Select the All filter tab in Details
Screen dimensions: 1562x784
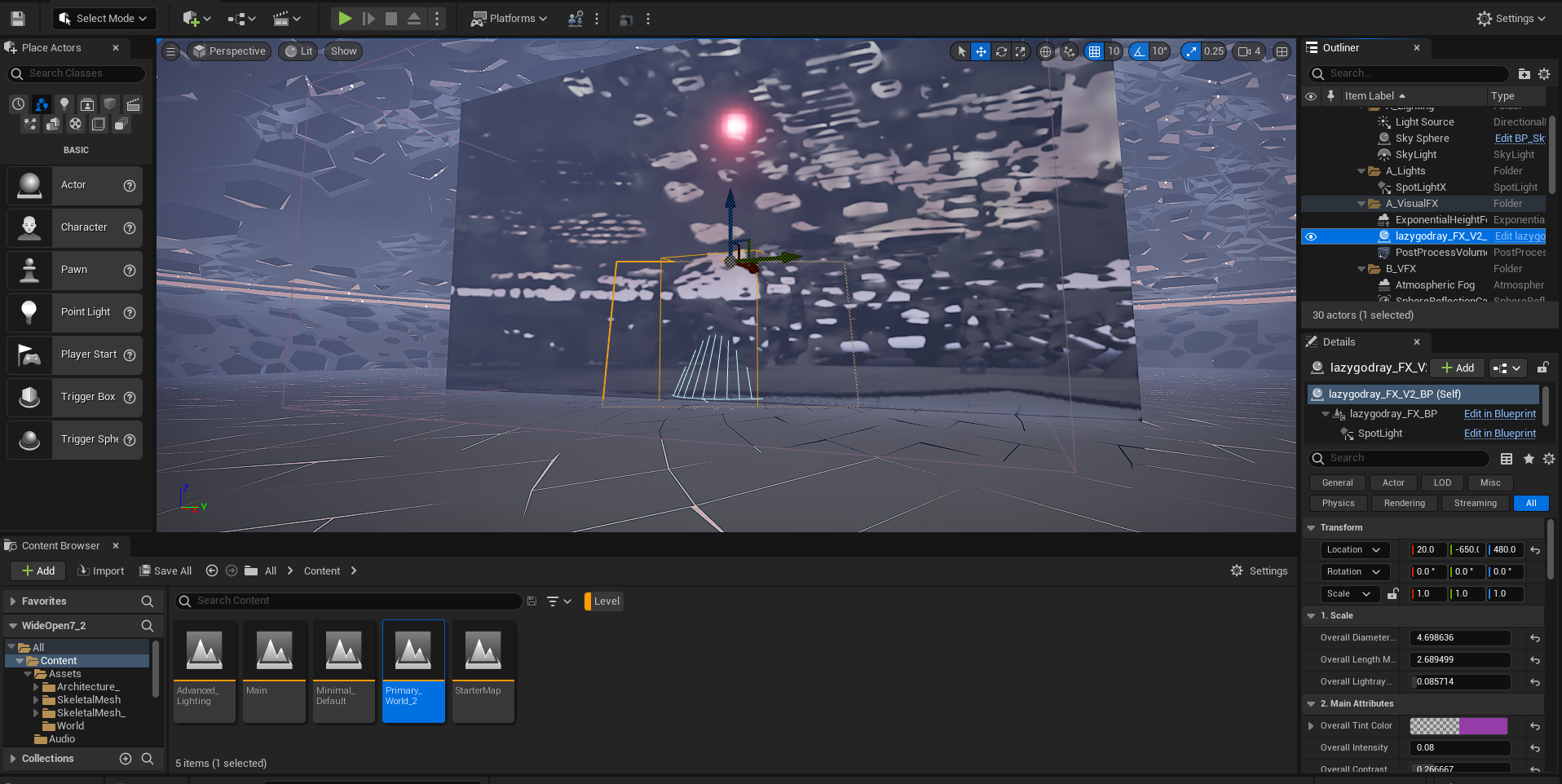coord(1531,504)
